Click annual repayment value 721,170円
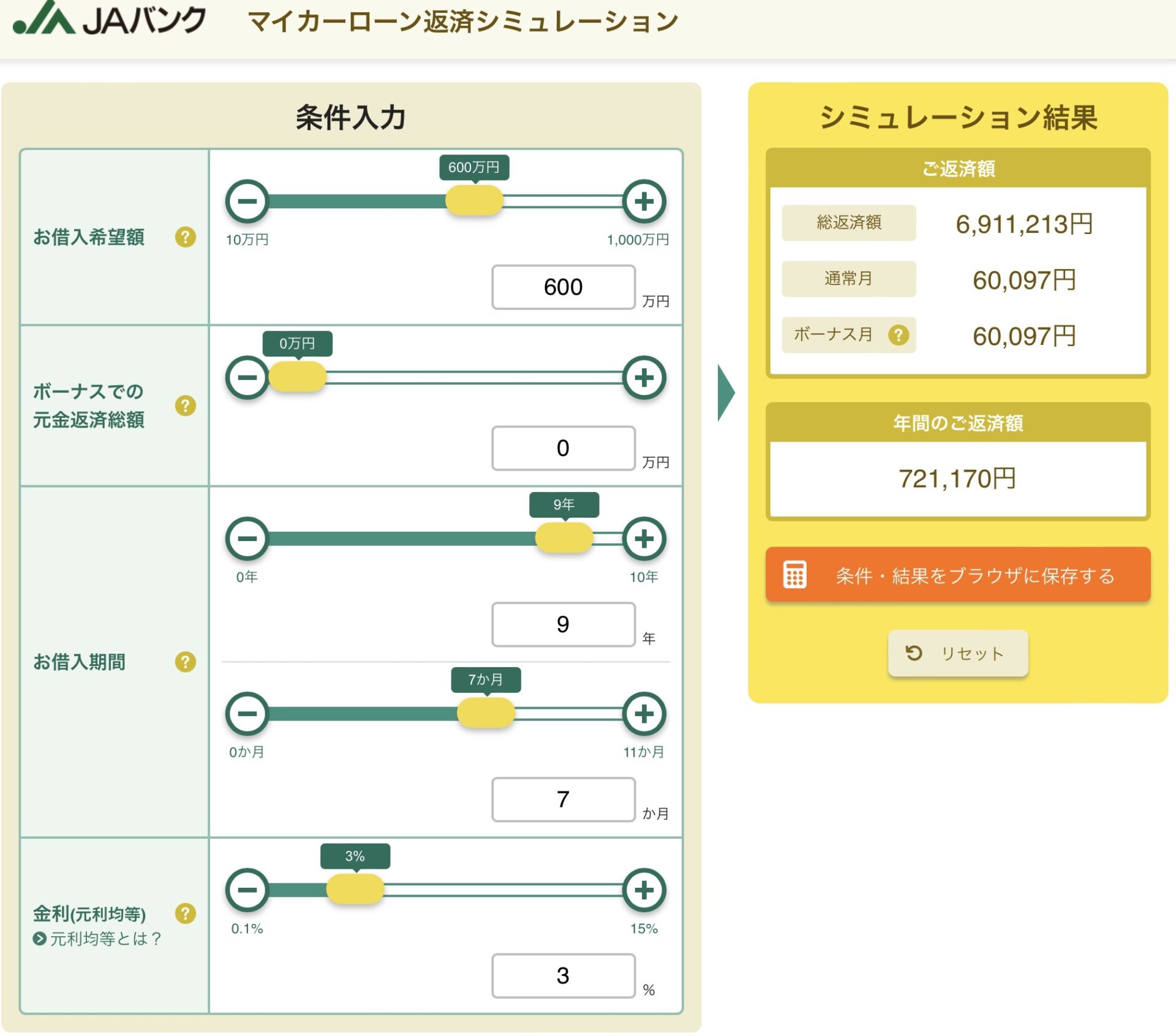 pos(957,478)
